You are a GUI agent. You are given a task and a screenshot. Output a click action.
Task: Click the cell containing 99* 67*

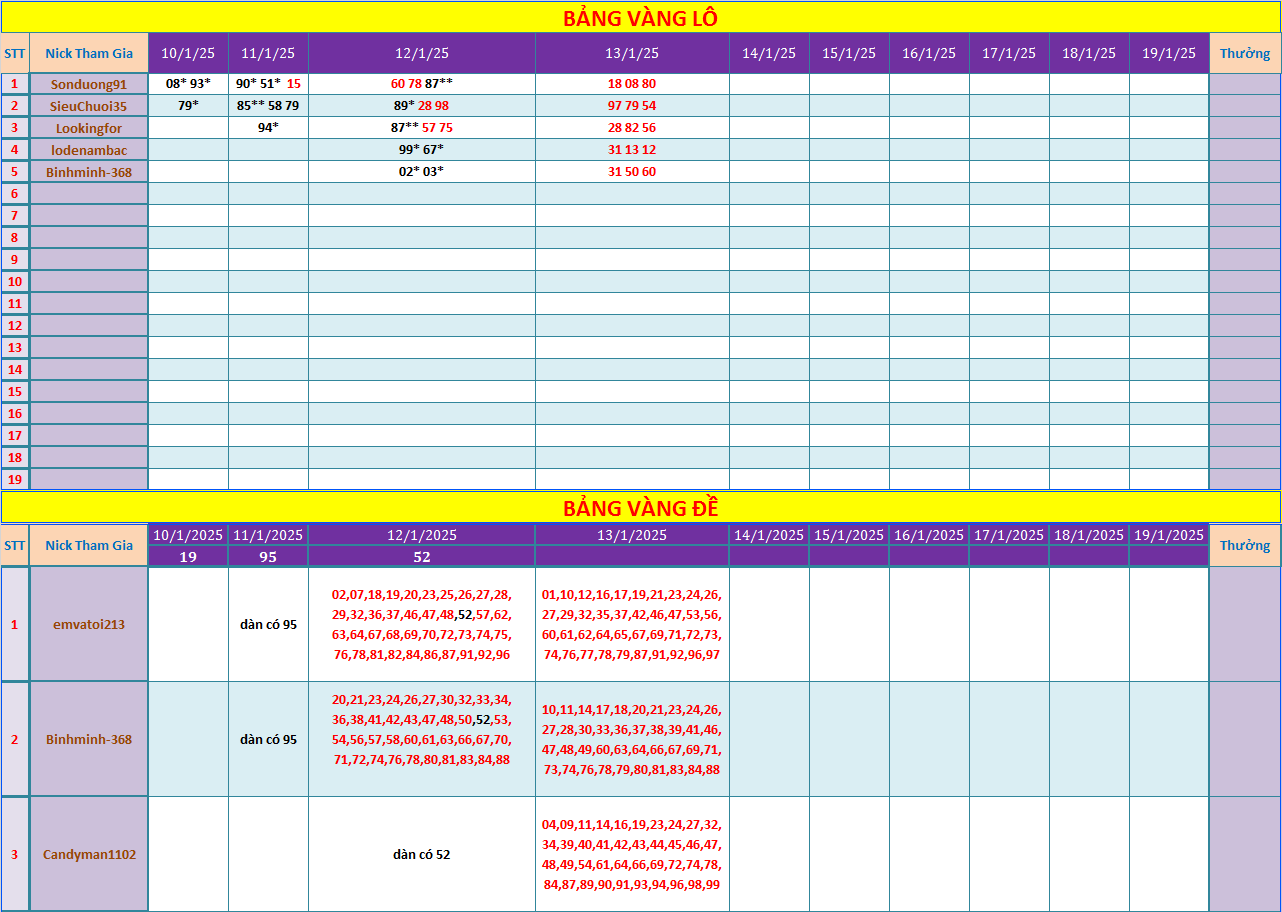tap(422, 150)
